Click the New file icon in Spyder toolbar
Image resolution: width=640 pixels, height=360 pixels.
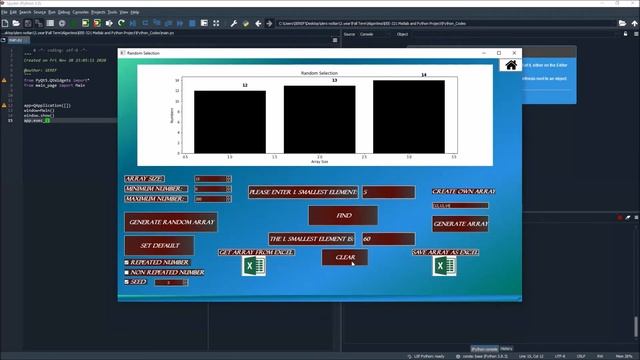5,23
